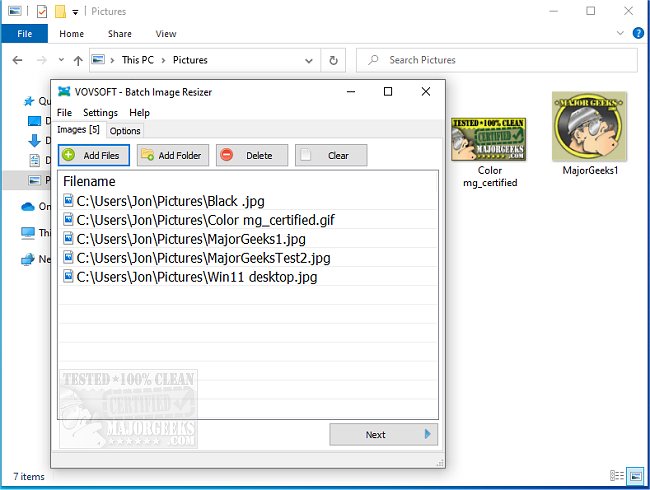Image resolution: width=650 pixels, height=490 pixels.
Task: Switch Explorer to large icons view
Action: point(635,475)
